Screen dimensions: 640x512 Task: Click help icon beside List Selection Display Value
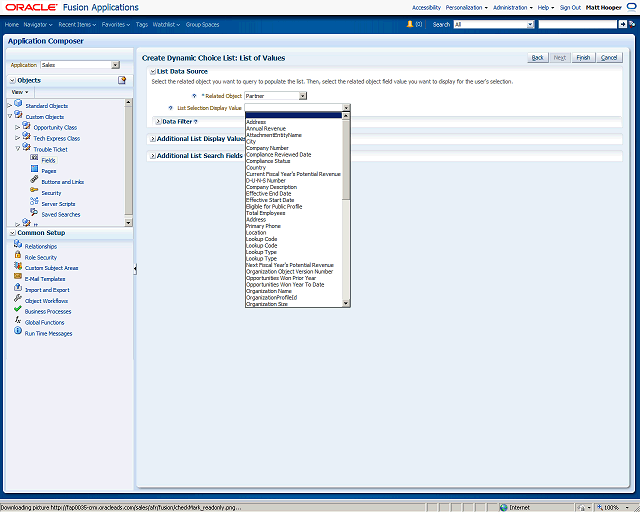click(171, 108)
